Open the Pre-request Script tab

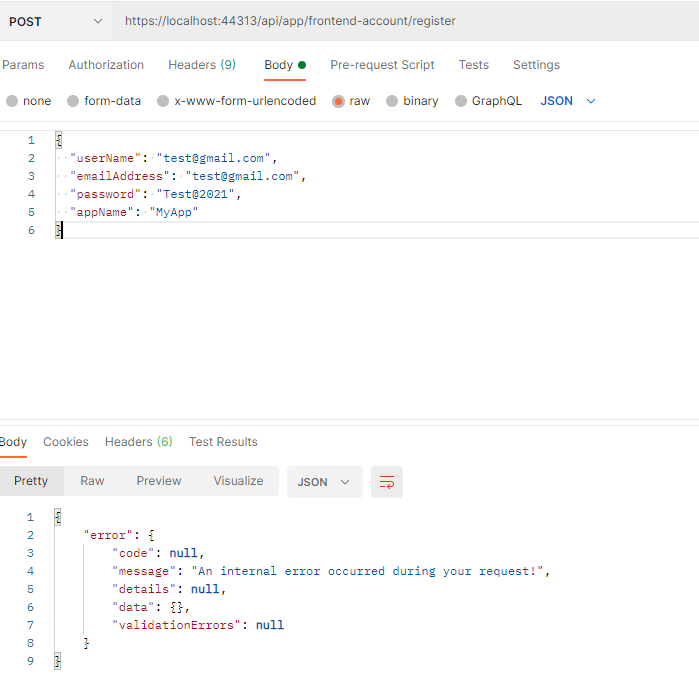[382, 65]
